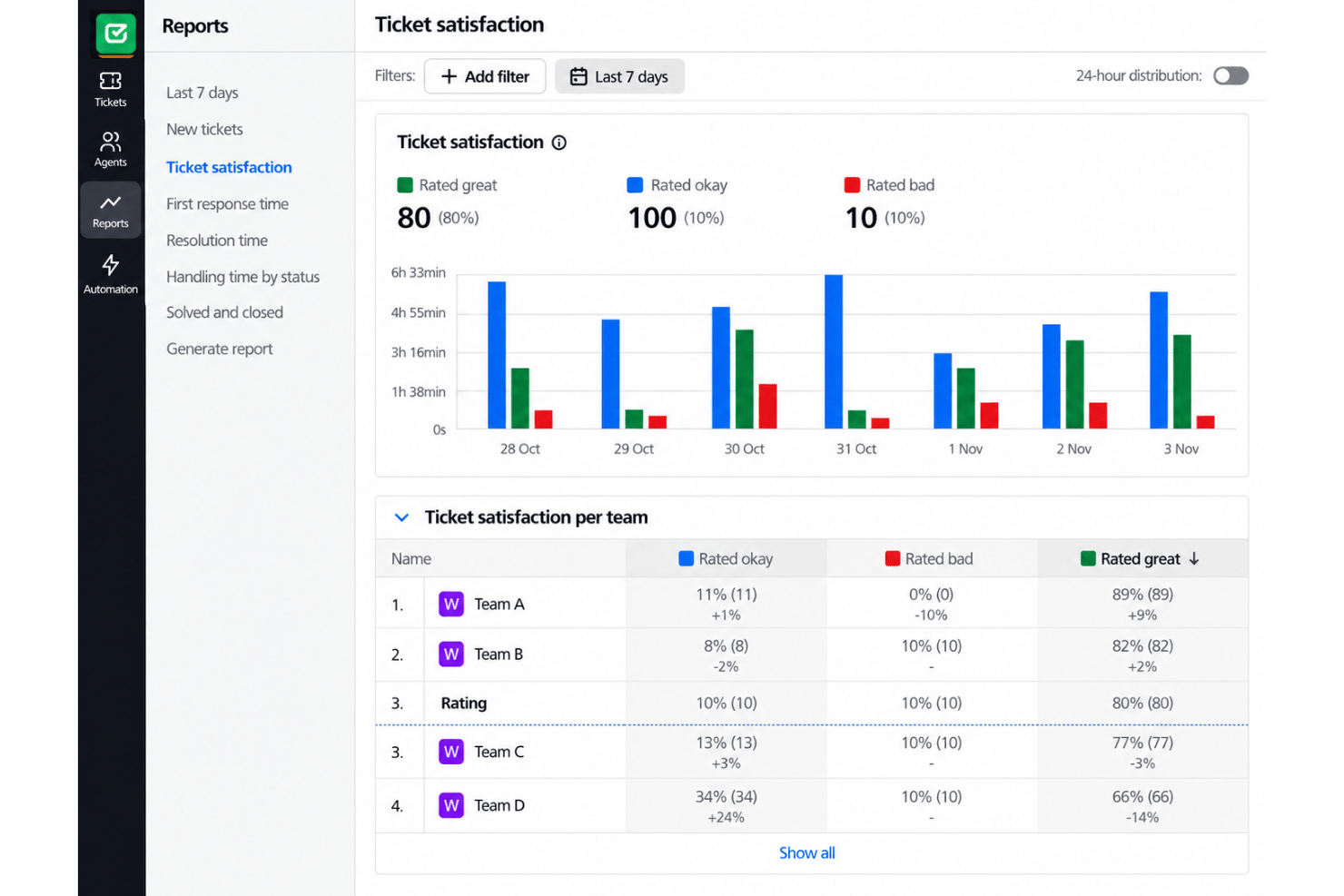Image resolution: width=1344 pixels, height=896 pixels.
Task: Open the First response time report
Action: coord(227,204)
